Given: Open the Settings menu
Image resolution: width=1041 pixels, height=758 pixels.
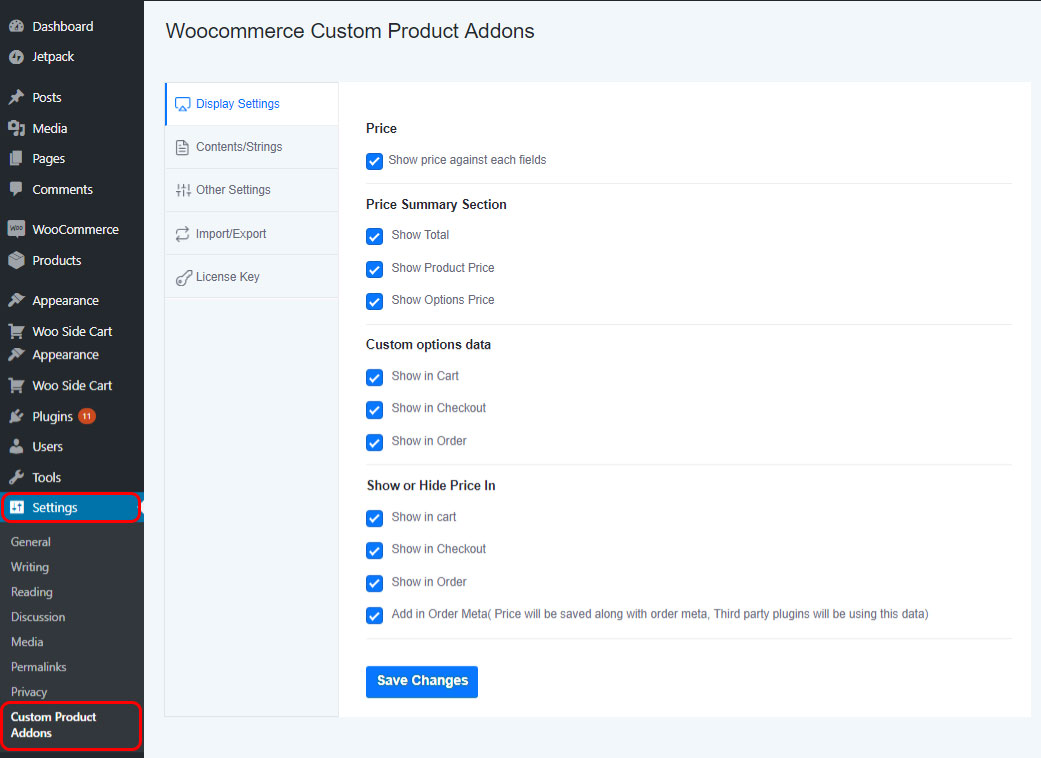Looking at the screenshot, I should tap(71, 508).
